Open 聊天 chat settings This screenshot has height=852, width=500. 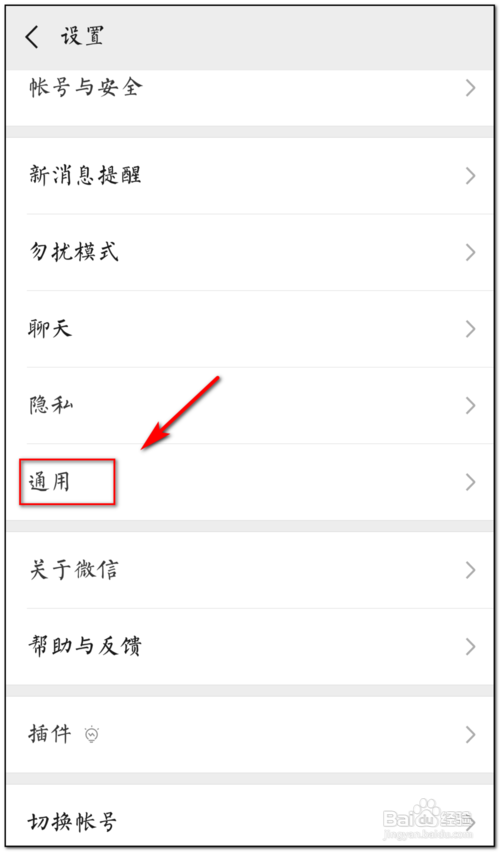tap(249, 329)
